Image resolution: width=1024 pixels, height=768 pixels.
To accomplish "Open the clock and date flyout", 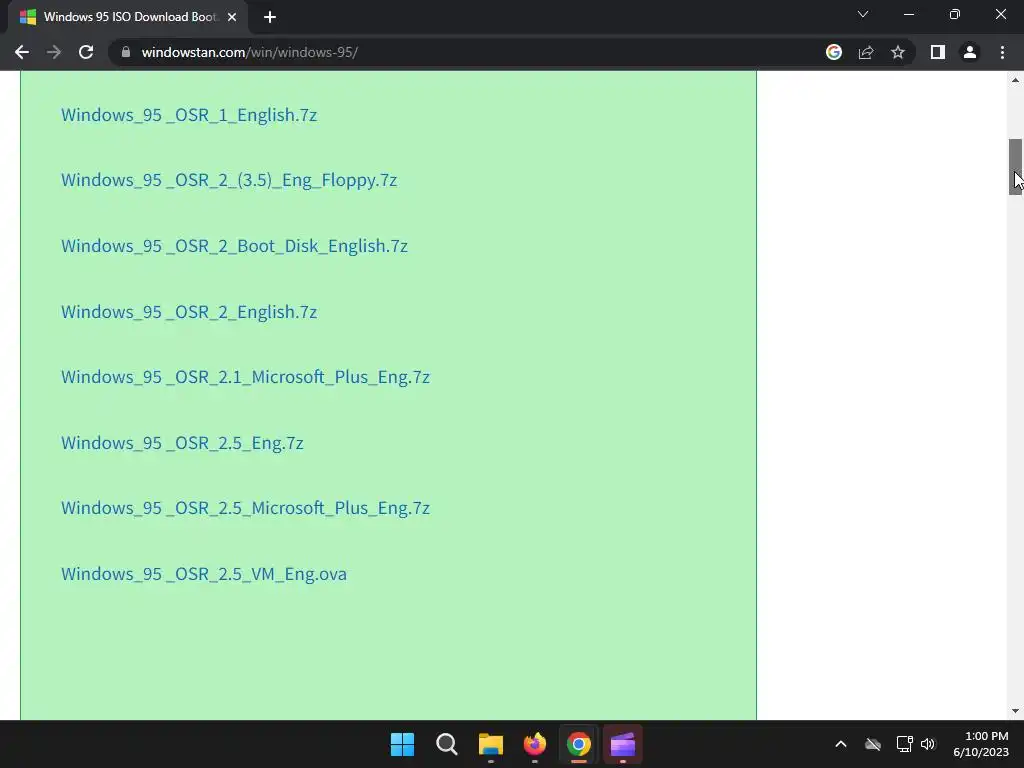I will 981,744.
